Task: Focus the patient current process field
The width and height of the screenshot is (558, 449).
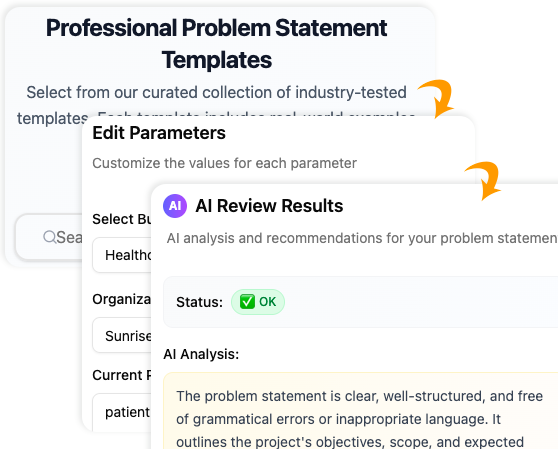Action: pyautogui.click(x=122, y=412)
